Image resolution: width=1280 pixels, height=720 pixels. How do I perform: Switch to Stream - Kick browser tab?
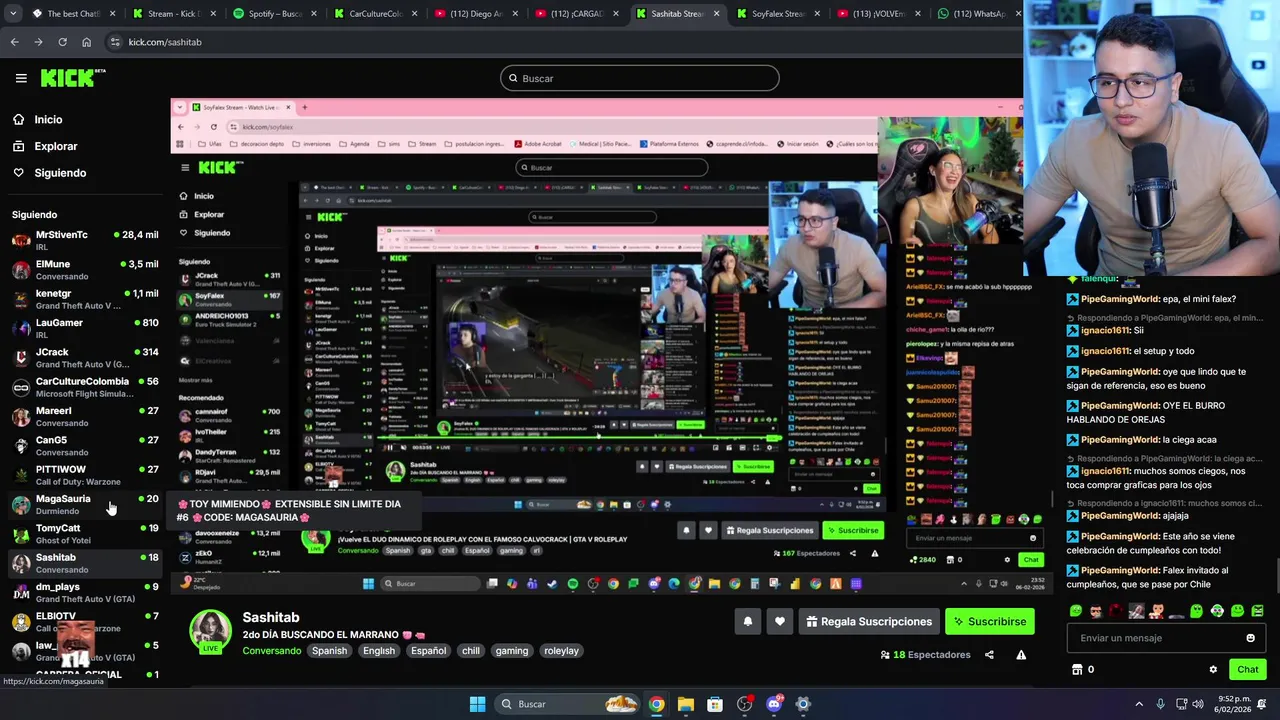[172, 14]
